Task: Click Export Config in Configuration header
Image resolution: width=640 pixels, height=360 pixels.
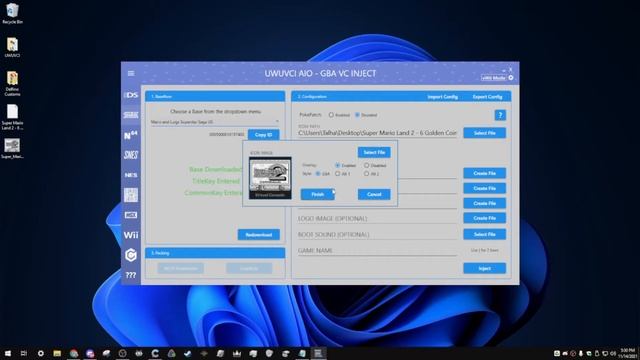Action: click(487, 97)
